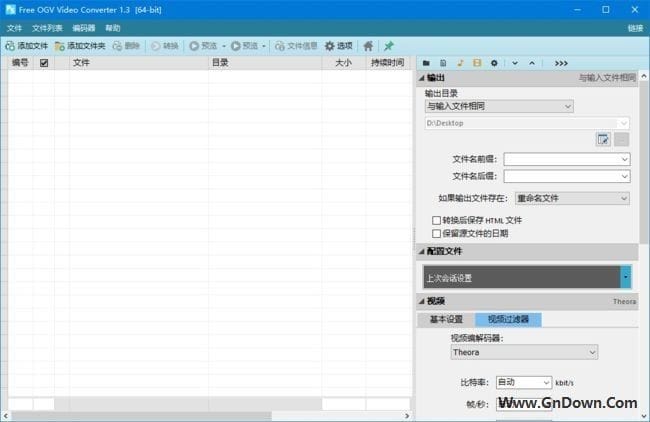The width and height of the screenshot is (650, 422).
Task: Sort by the 文件 column header
Action: (x=139, y=63)
